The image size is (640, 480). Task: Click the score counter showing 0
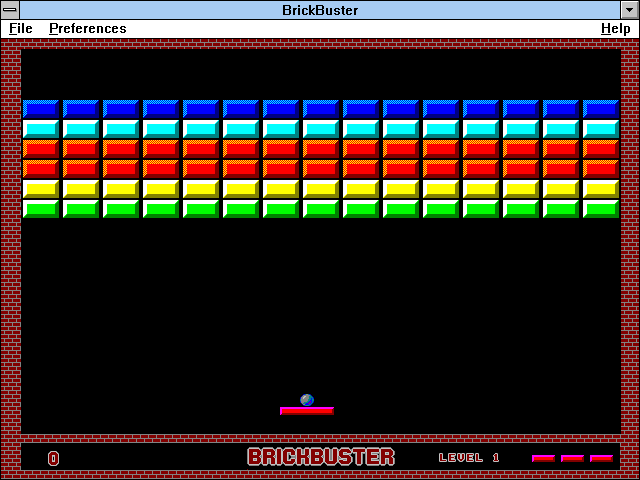(54, 458)
